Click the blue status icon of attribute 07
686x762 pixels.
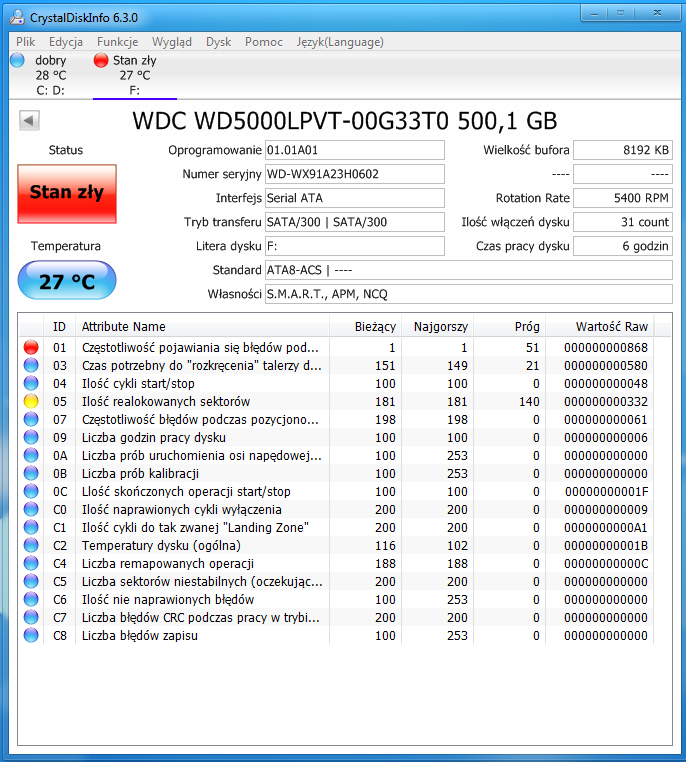tap(31, 419)
